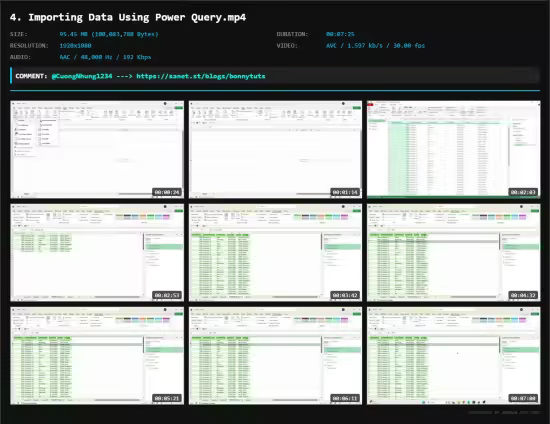Click the 'SIZE:' label

tap(19, 34)
